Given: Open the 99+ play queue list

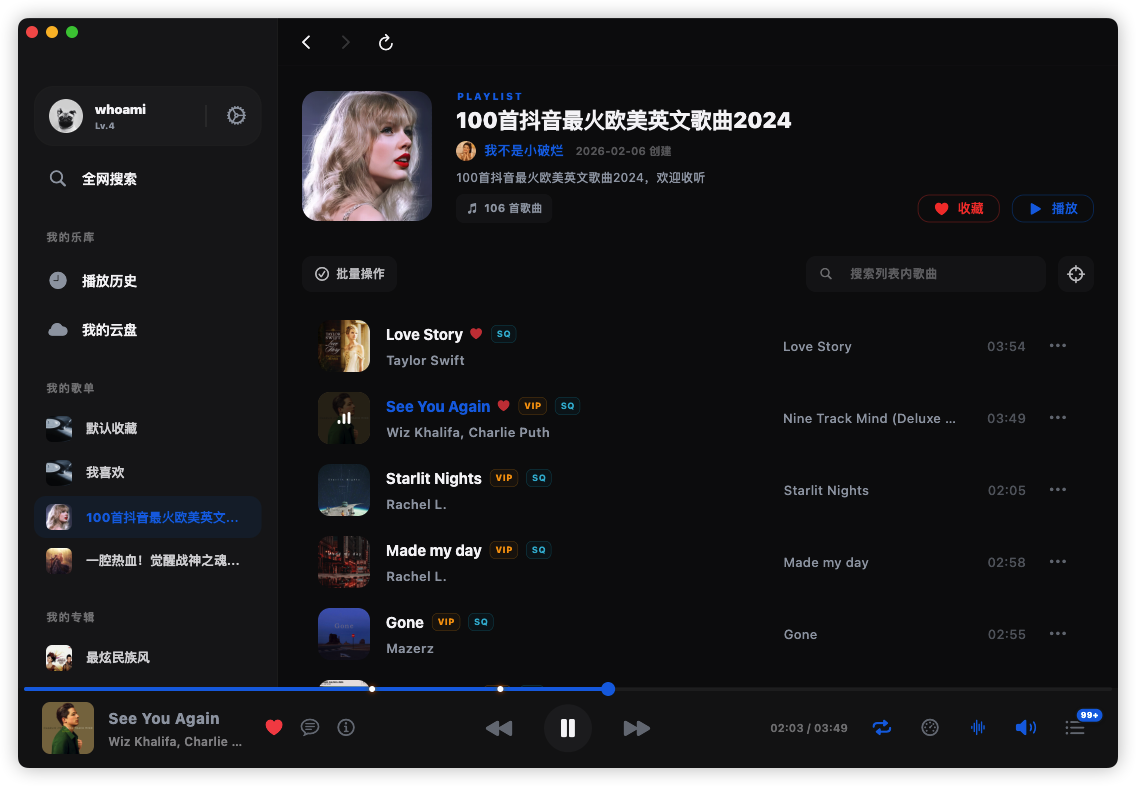Looking at the screenshot, I should point(1075,727).
